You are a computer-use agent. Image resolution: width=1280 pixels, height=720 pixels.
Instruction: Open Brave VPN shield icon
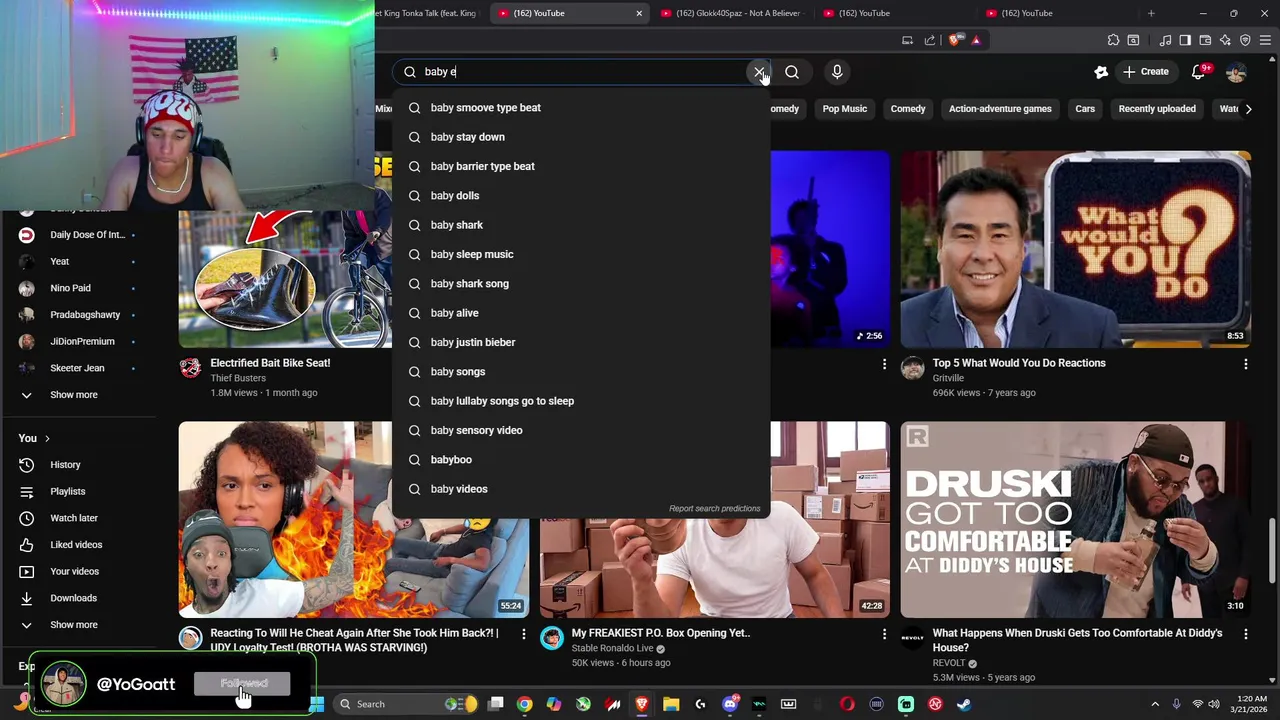point(1245,40)
